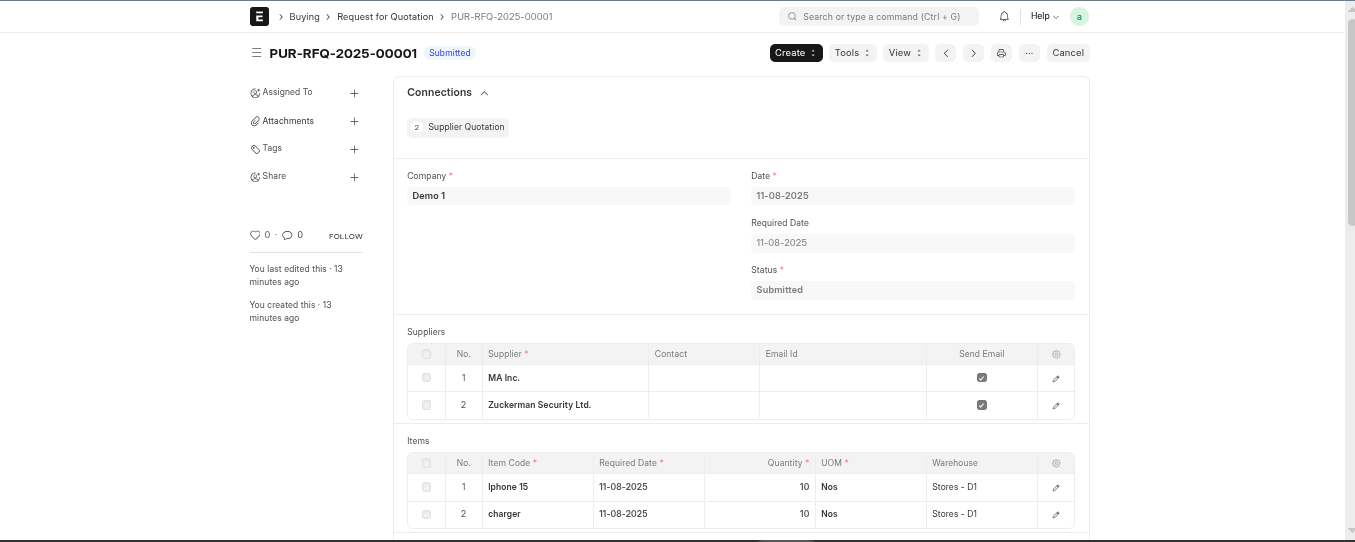Navigate to Request for Quotation breadcrumb
This screenshot has width=1355, height=542.
tap(385, 17)
